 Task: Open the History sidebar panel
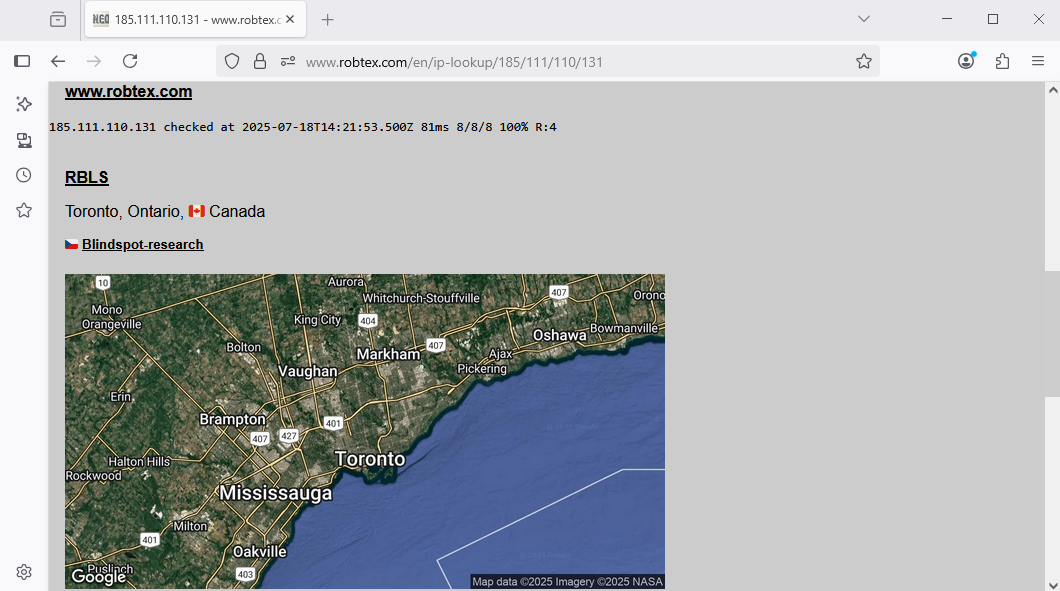click(x=24, y=175)
